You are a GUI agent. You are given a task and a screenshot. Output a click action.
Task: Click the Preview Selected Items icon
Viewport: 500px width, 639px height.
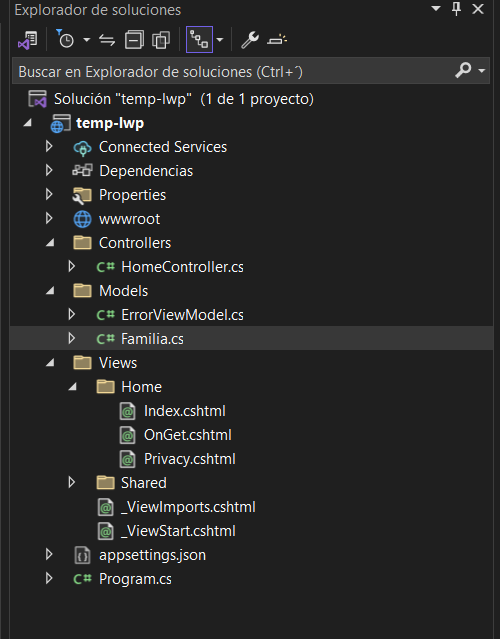pyautogui.click(x=277, y=40)
